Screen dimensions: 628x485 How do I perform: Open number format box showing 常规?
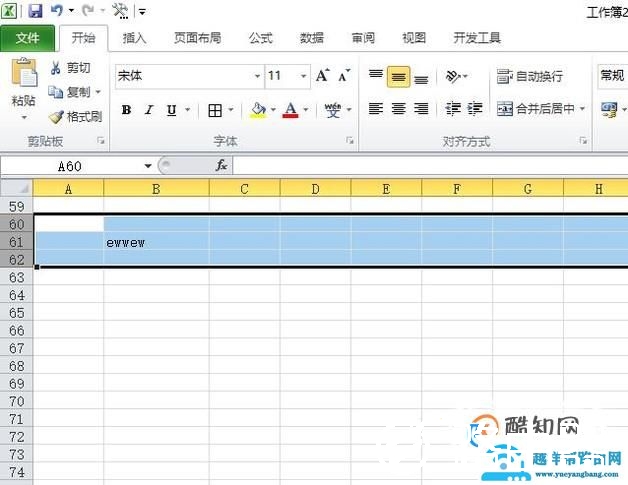tap(612, 76)
